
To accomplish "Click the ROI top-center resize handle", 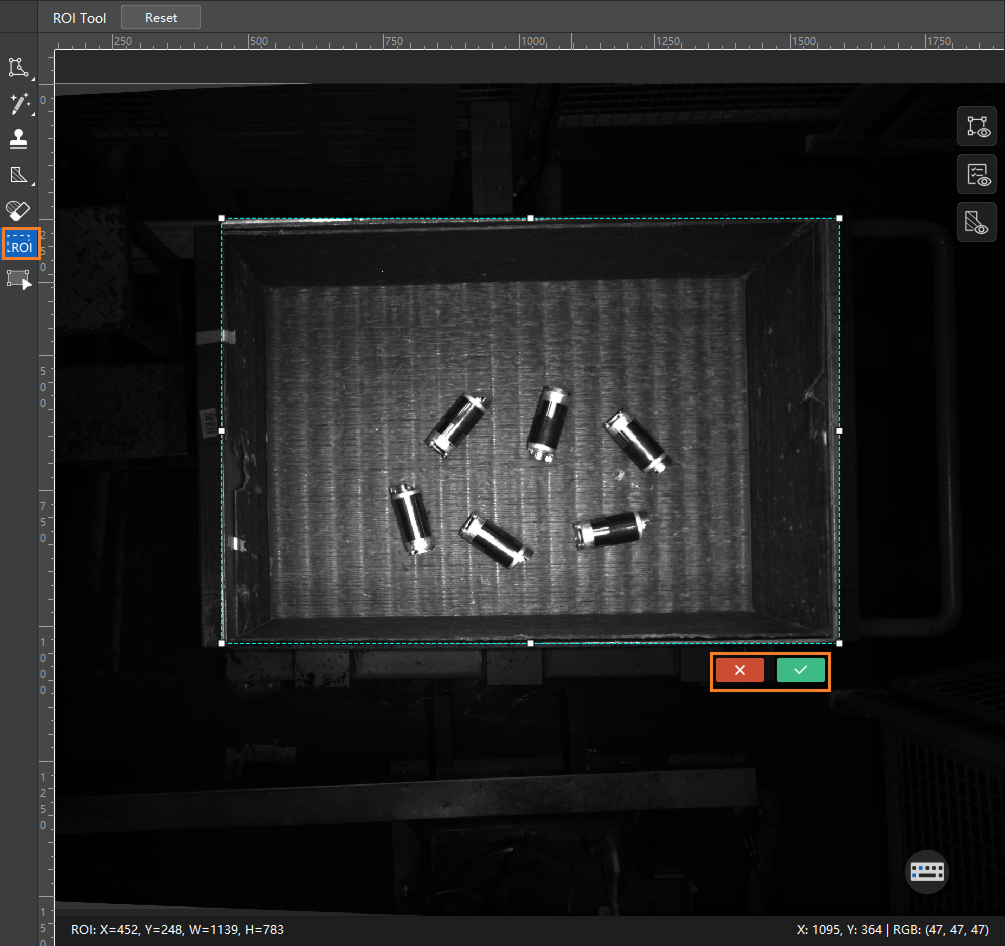I will click(x=530, y=219).
